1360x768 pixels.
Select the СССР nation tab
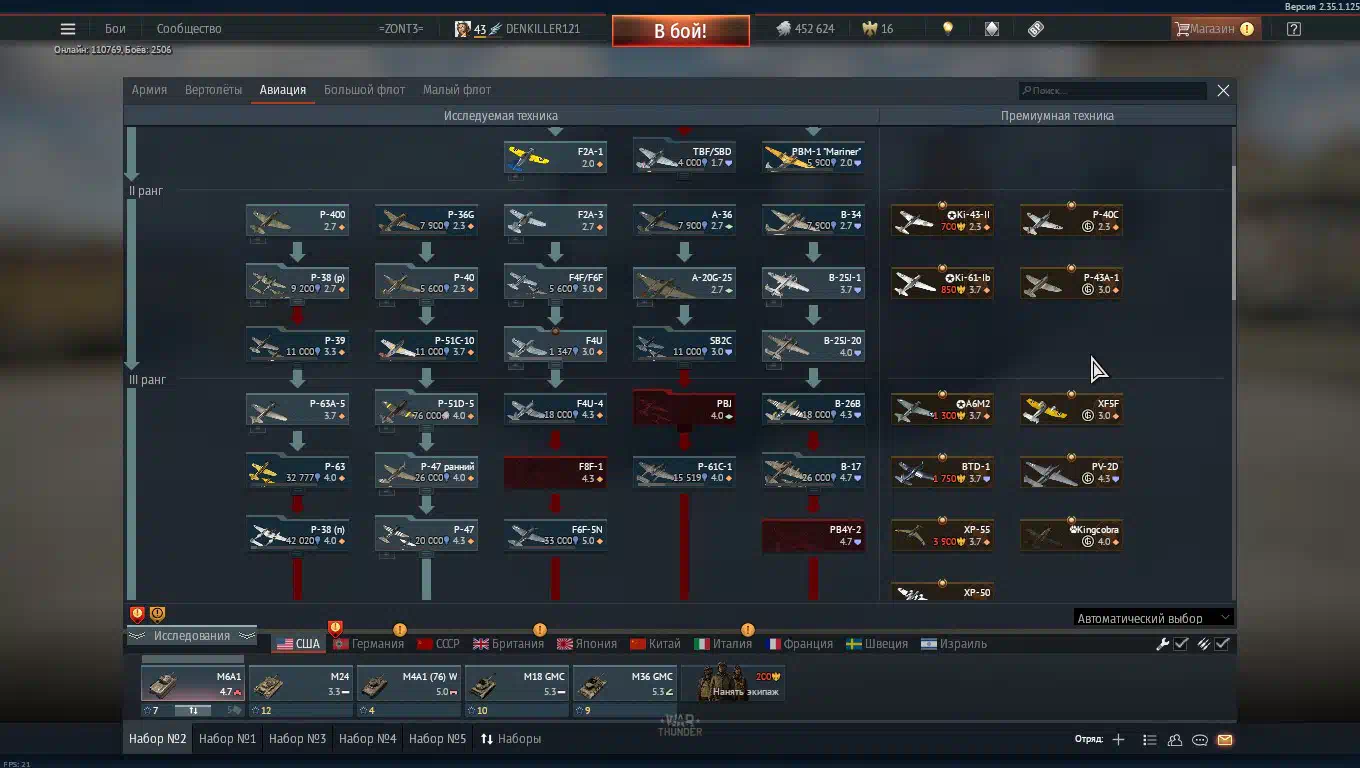[x=438, y=644]
